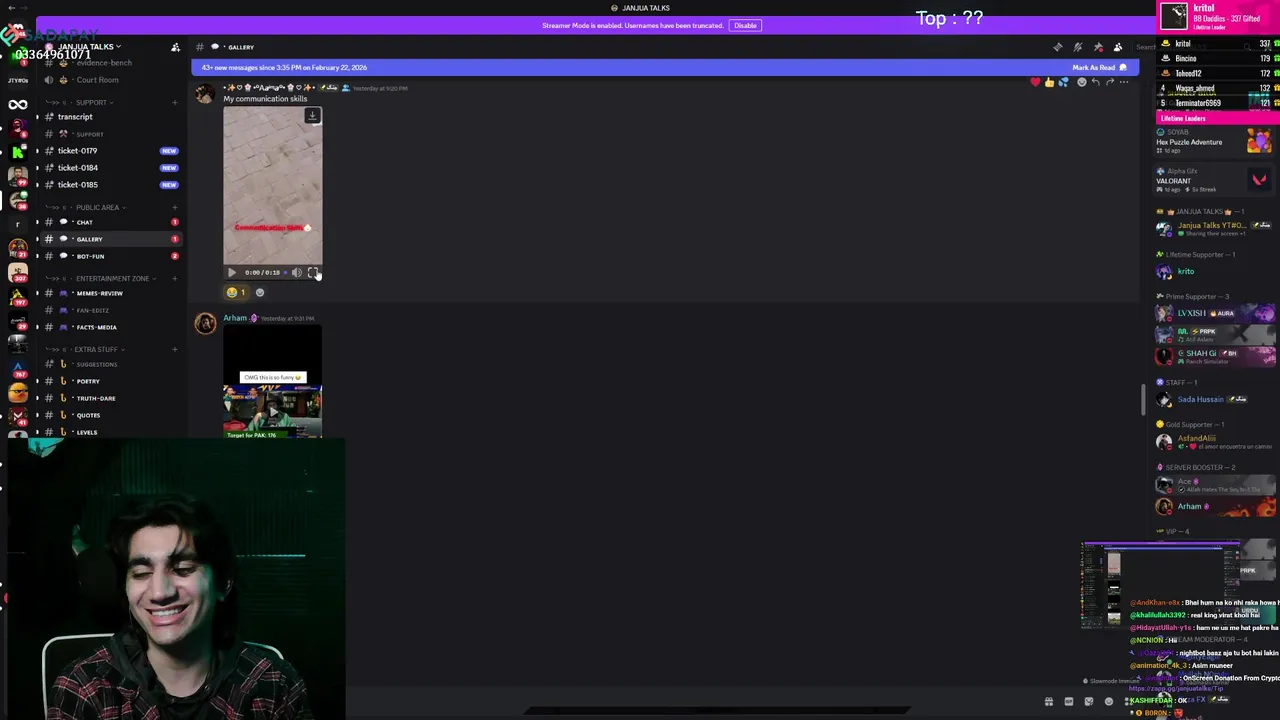This screenshot has width=1280, height=720.
Task: Open the green K server icon
Action: (x=18, y=152)
